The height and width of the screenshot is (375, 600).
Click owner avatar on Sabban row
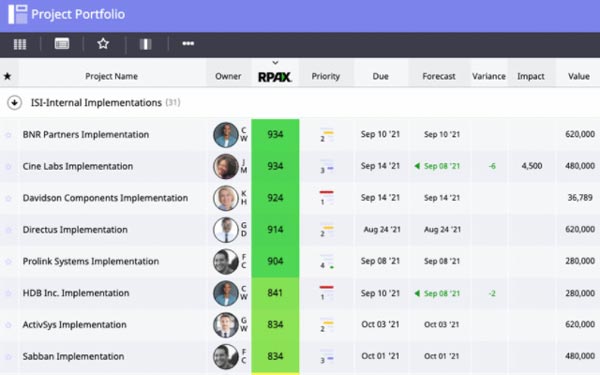226,357
